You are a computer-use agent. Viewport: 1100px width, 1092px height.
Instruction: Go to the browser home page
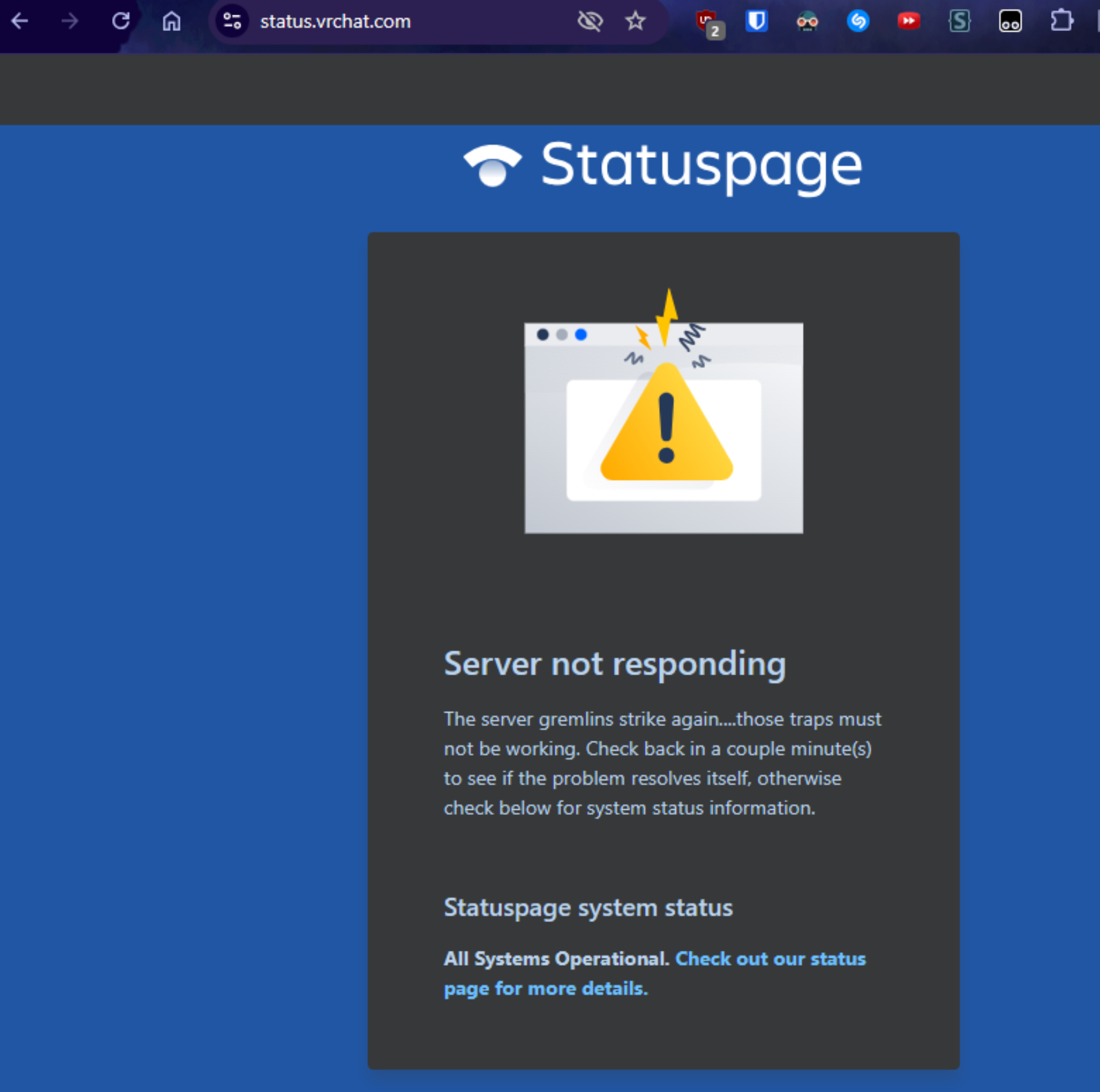pos(171,22)
